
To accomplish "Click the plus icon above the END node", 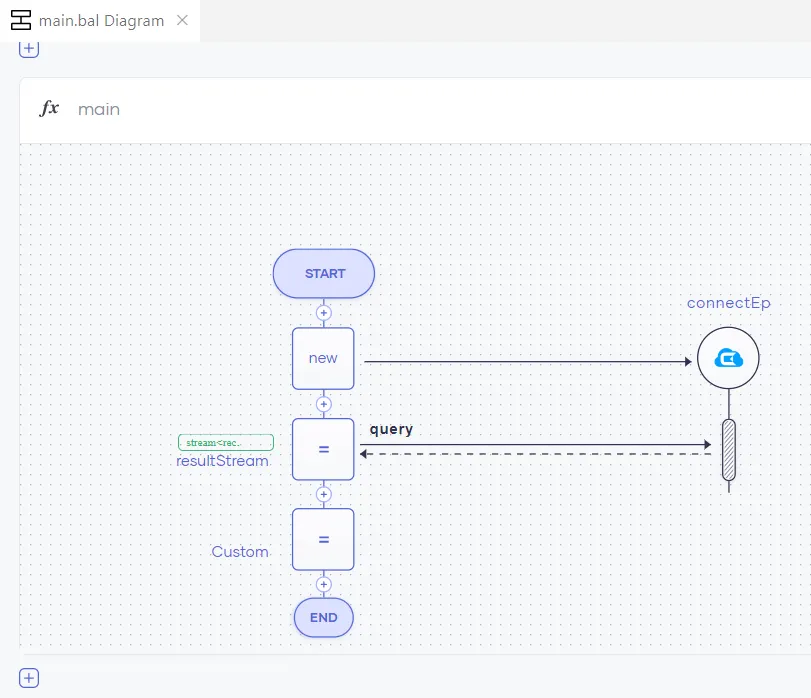I will pos(323,583).
